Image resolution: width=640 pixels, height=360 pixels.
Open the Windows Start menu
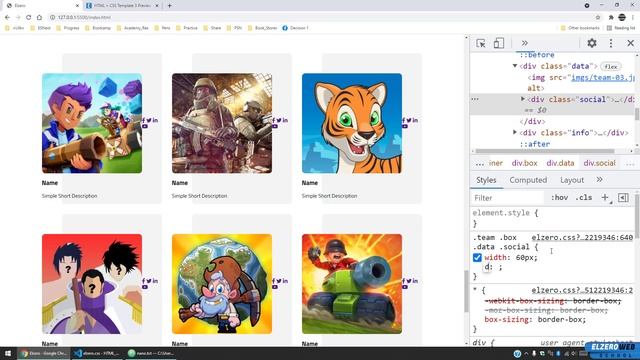[x=7, y=353]
